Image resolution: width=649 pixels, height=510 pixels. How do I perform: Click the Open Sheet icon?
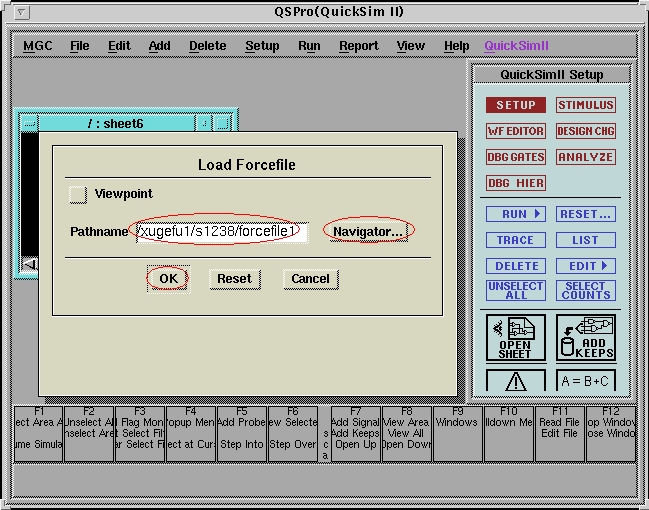(516, 338)
